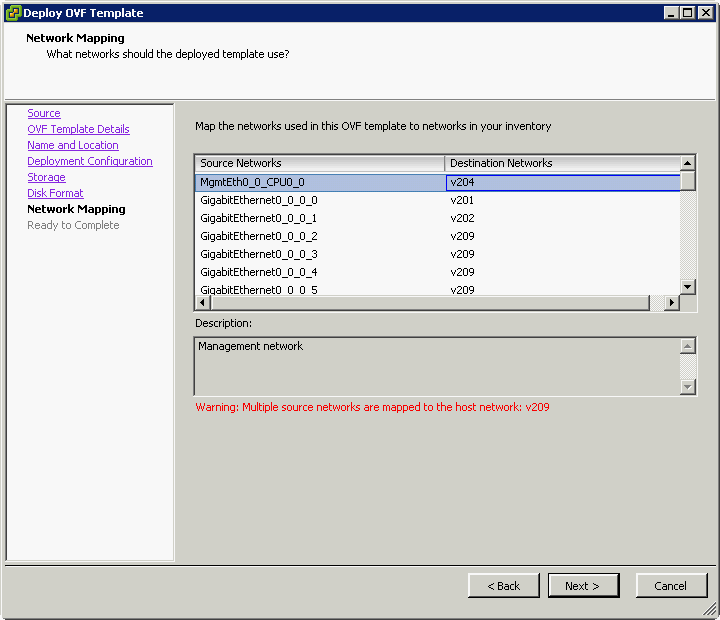Open the Source wizard step link

click(44, 113)
